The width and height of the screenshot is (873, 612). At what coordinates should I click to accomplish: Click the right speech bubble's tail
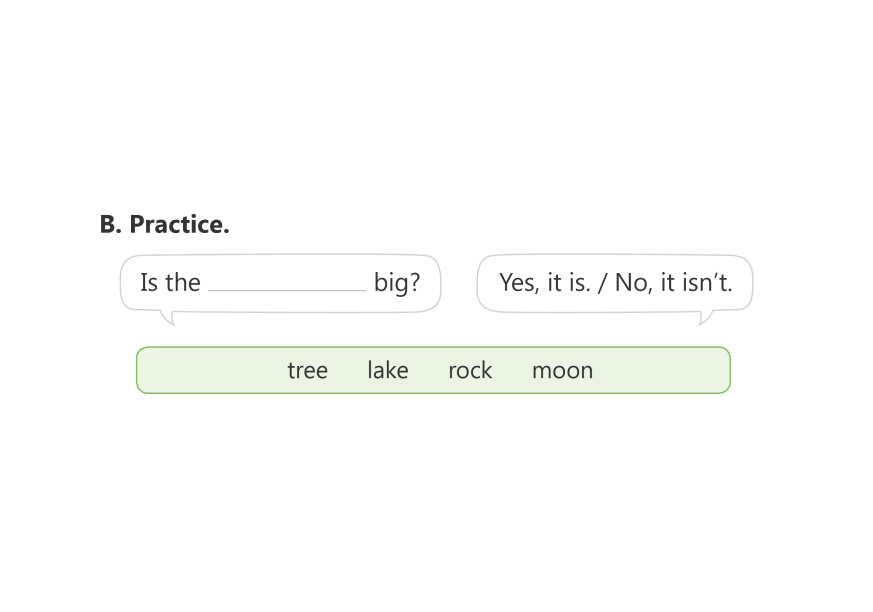click(705, 317)
